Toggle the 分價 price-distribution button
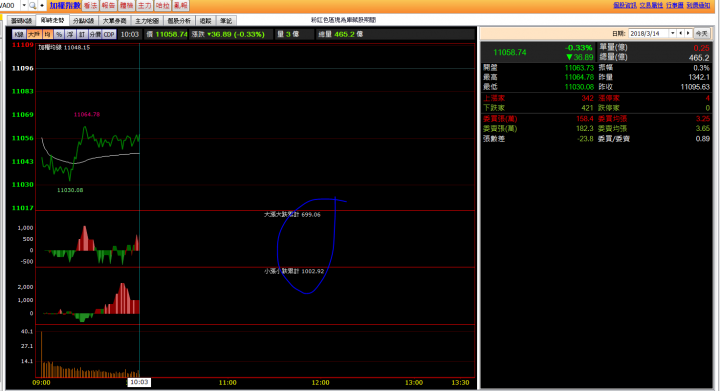720x391 pixels. pyautogui.click(x=95, y=34)
